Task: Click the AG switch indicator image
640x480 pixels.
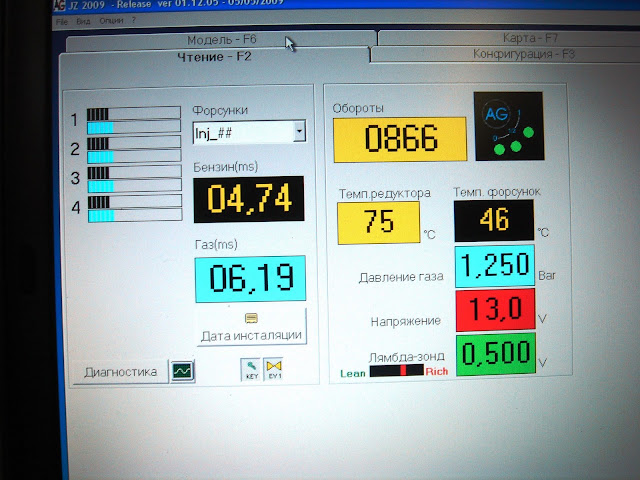Action: pos(509,126)
